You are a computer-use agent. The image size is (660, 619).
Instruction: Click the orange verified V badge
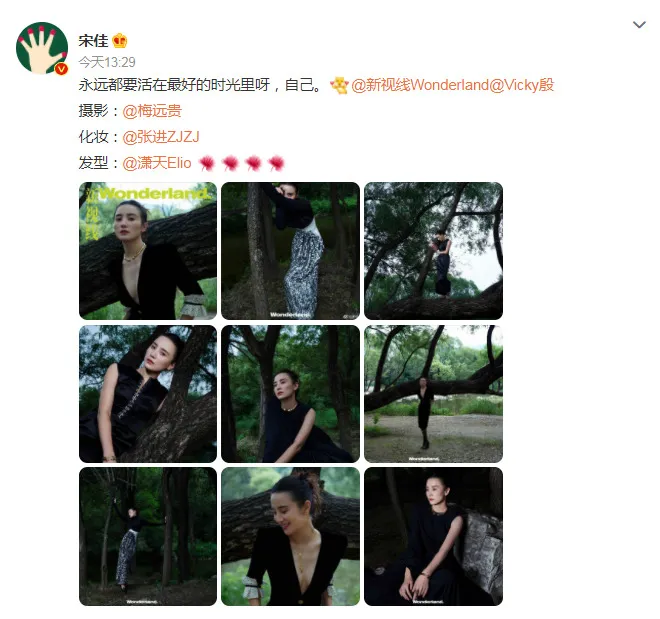[x=62, y=69]
